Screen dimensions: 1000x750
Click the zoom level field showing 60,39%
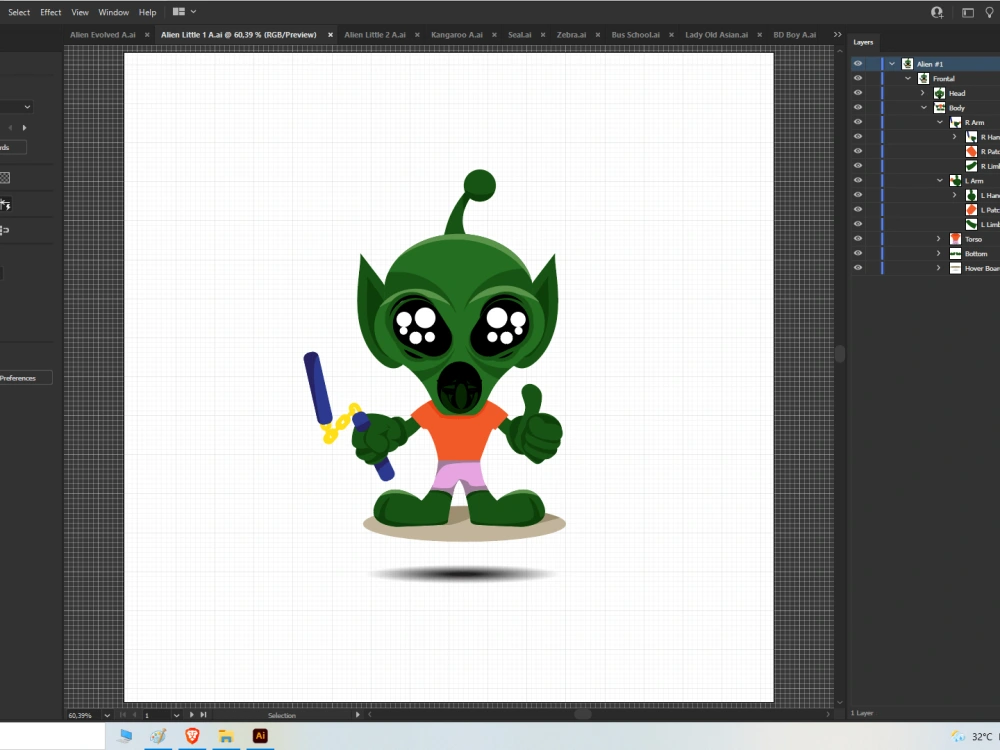point(80,715)
